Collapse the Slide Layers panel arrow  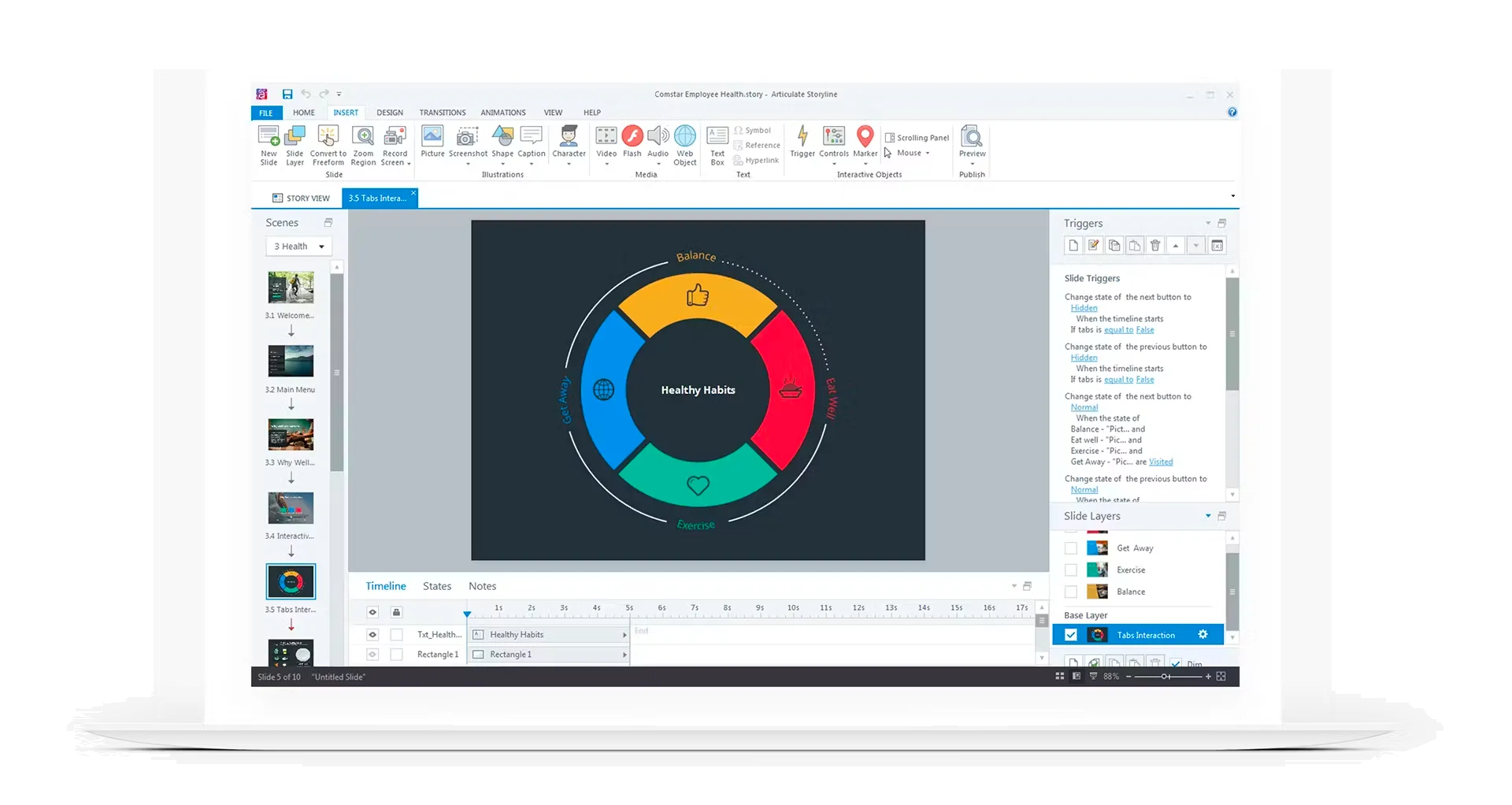pyautogui.click(x=1208, y=516)
